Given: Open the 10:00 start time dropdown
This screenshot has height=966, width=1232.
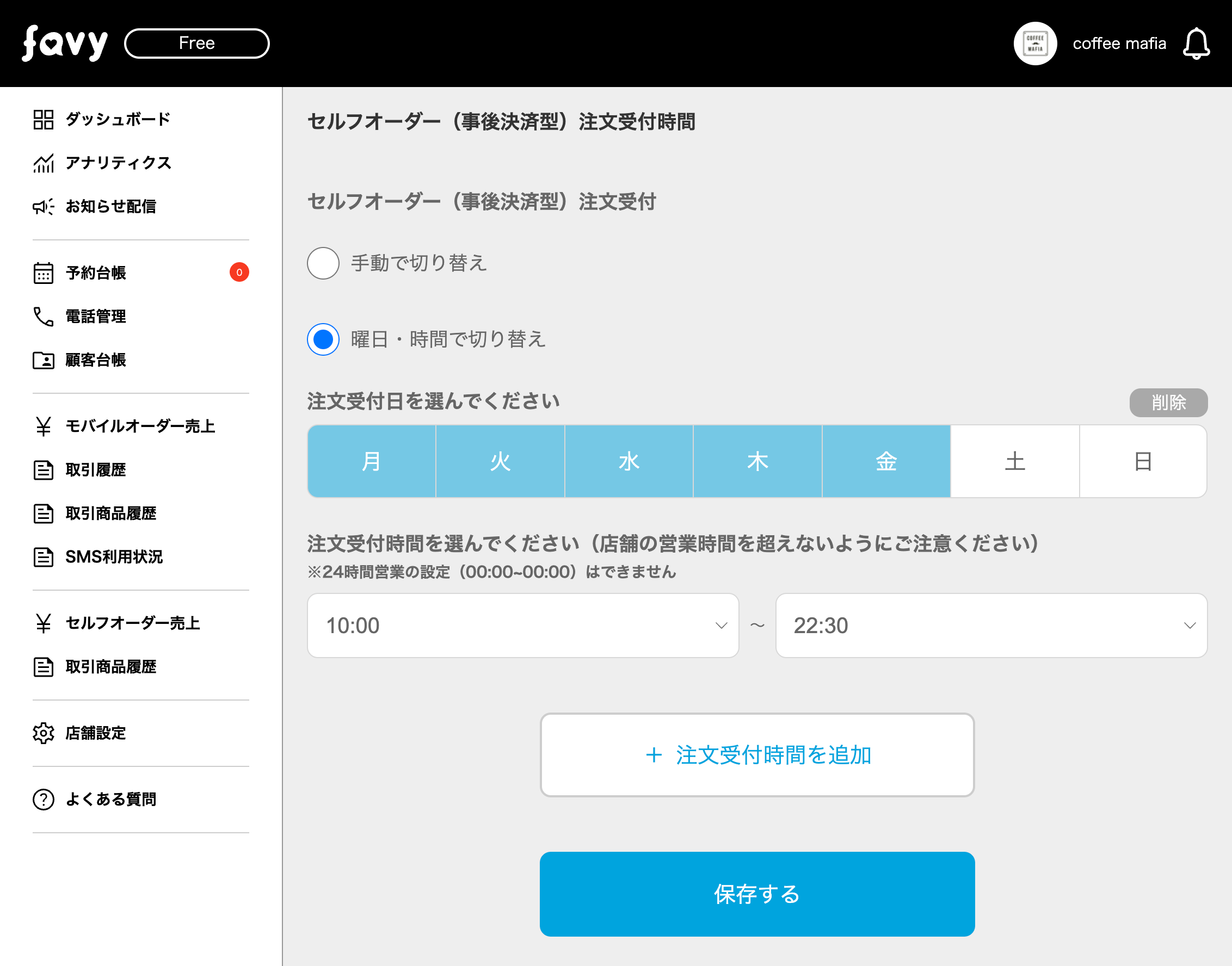Looking at the screenshot, I should coord(522,626).
